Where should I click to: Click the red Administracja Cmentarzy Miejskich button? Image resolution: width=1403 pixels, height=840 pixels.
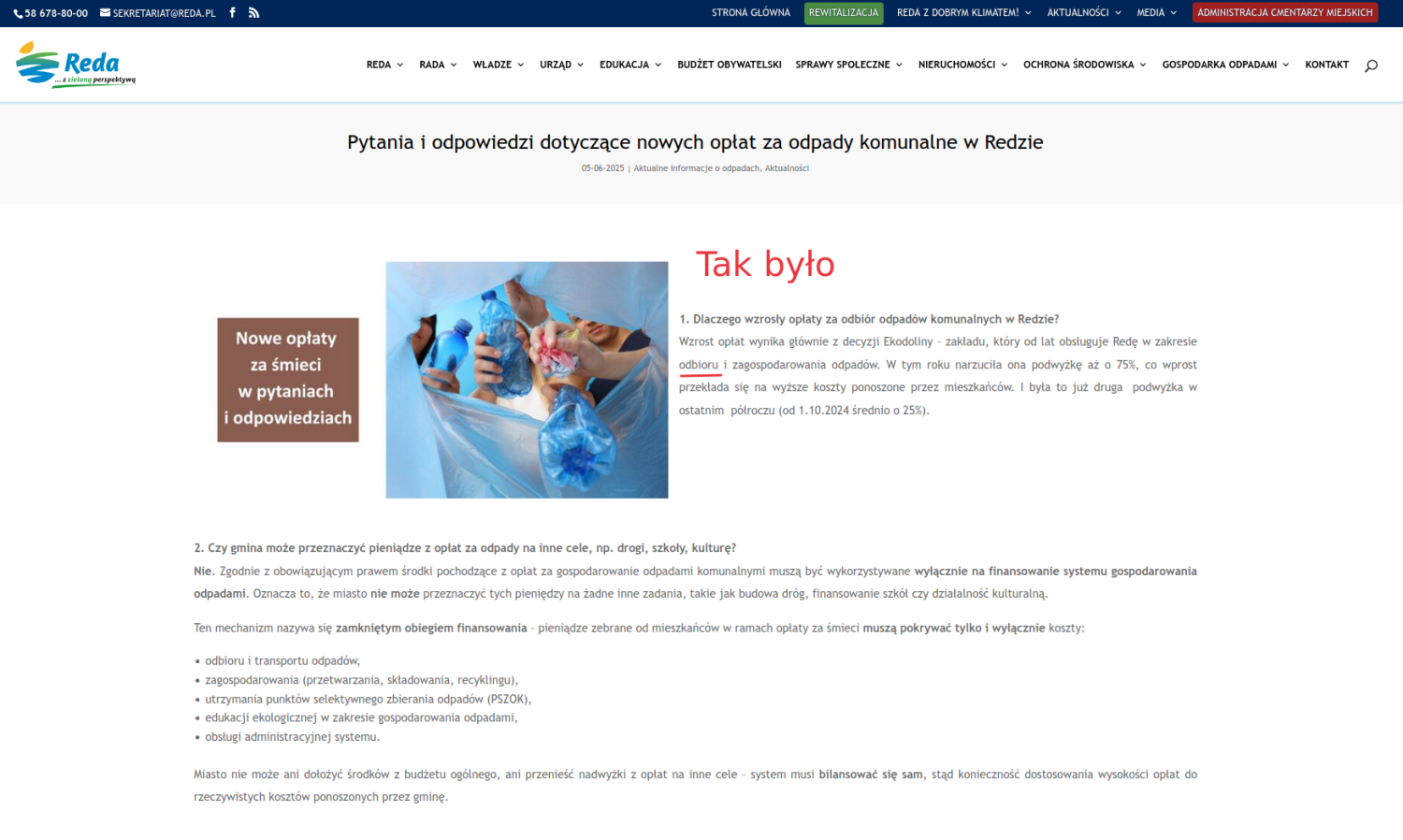click(1284, 13)
